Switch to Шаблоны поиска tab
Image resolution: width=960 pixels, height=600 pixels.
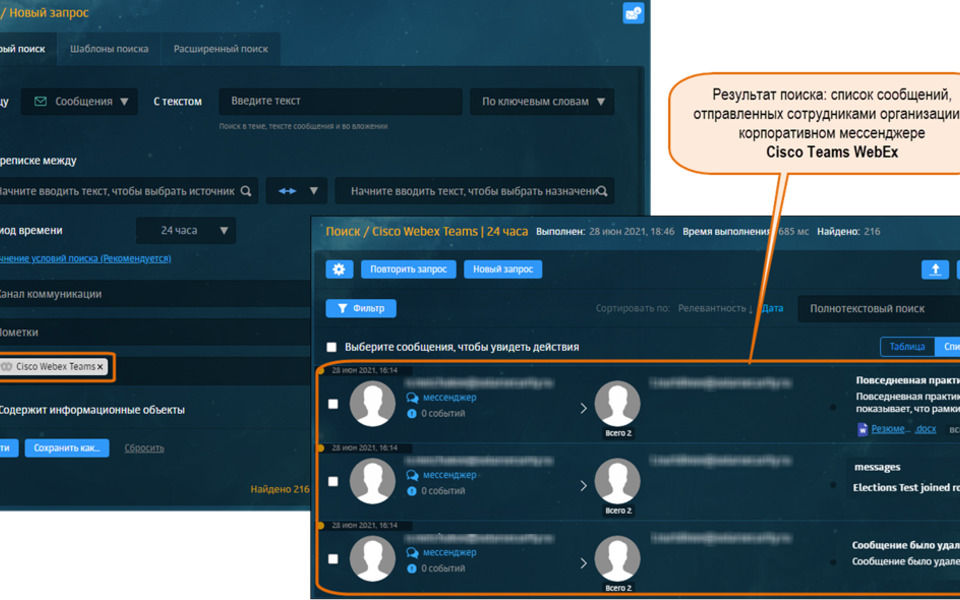(109, 49)
